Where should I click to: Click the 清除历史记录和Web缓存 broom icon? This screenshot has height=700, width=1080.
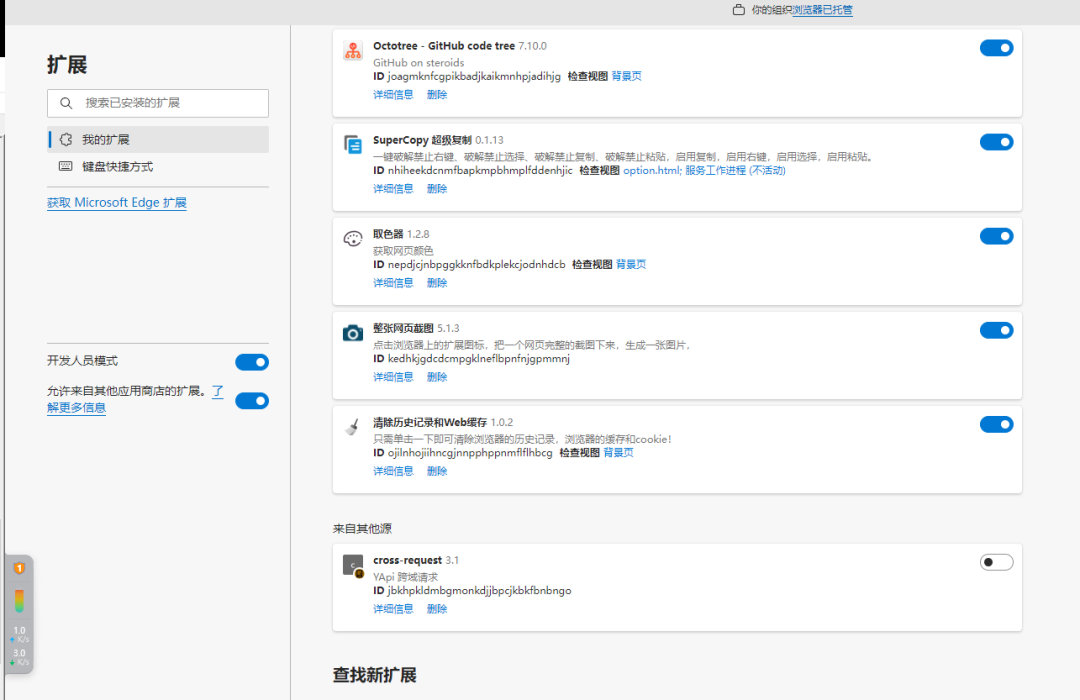[353, 427]
